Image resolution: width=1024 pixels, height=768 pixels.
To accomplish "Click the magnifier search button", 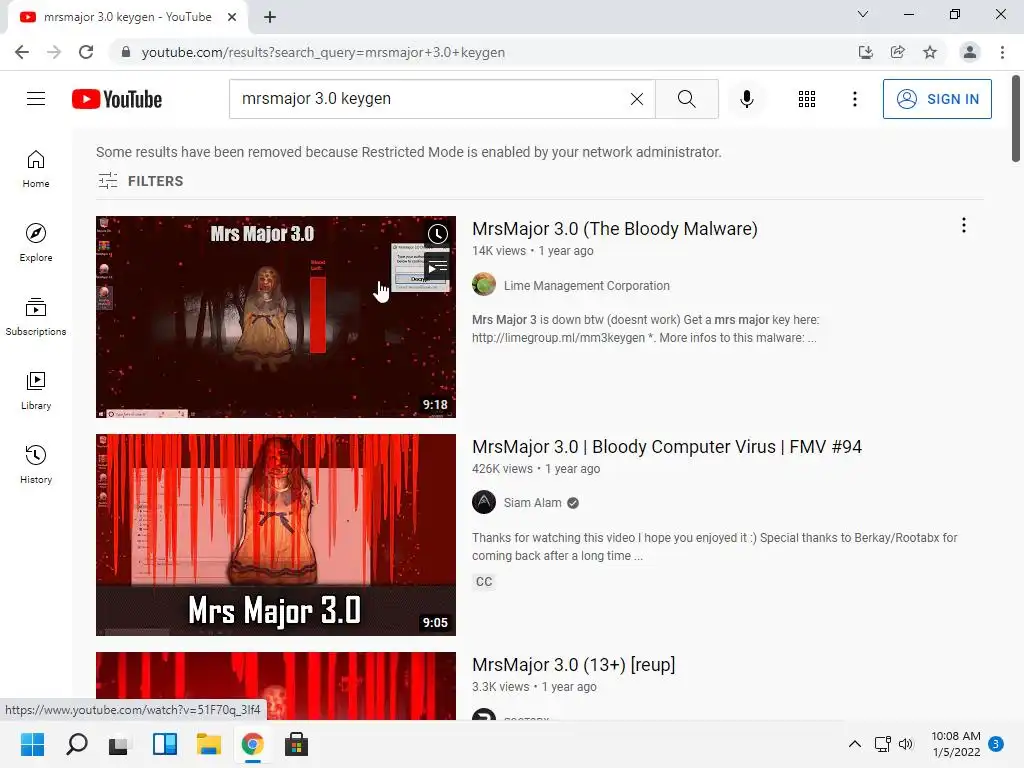I will click(686, 99).
